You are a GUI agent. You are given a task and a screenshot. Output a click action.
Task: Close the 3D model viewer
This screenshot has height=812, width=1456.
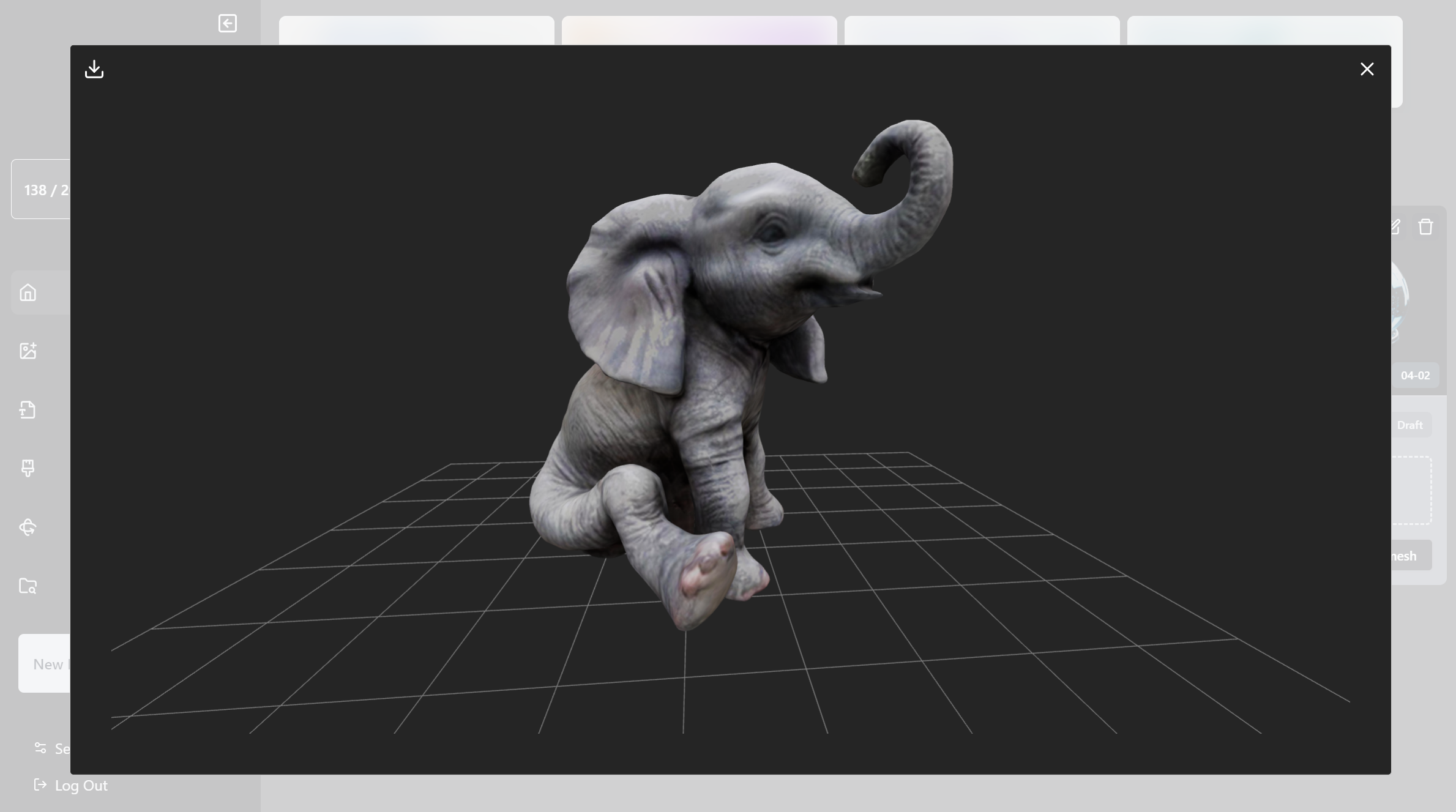(x=1367, y=69)
